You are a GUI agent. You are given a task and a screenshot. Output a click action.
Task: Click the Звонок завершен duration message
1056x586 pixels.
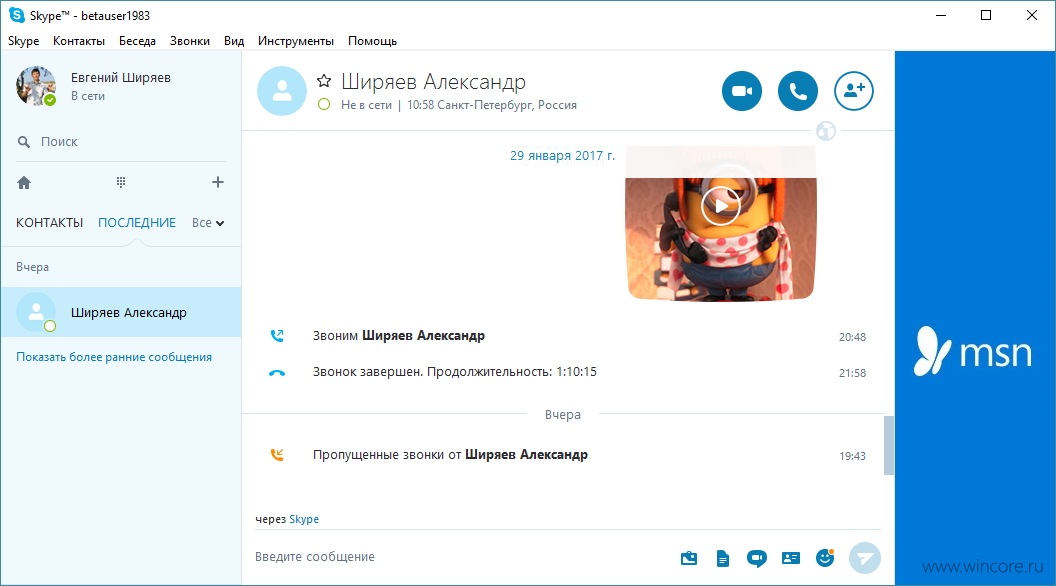(455, 372)
